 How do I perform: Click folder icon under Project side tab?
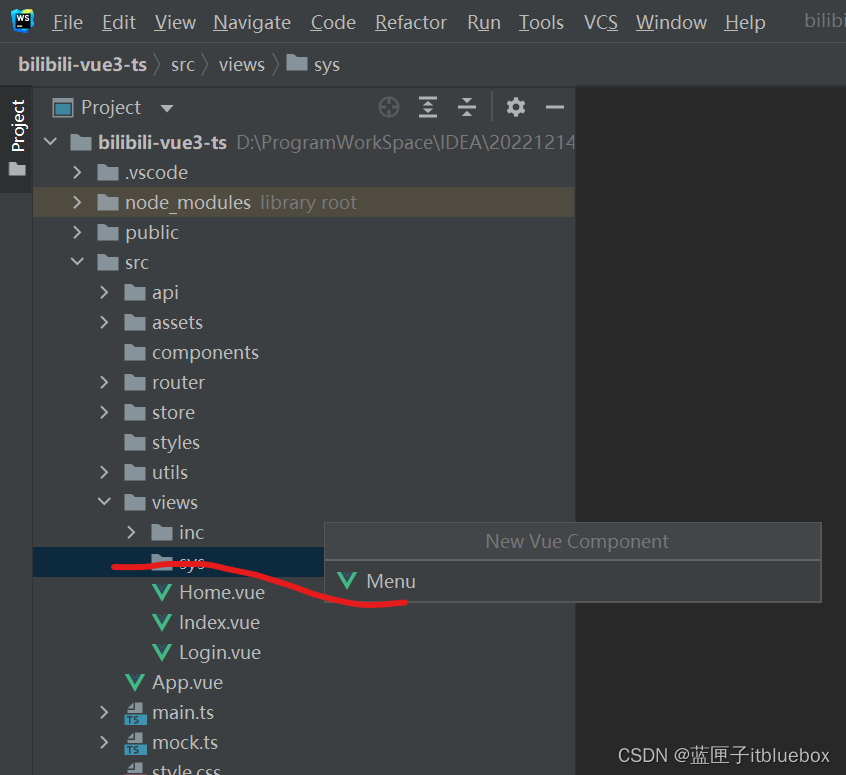click(x=17, y=169)
